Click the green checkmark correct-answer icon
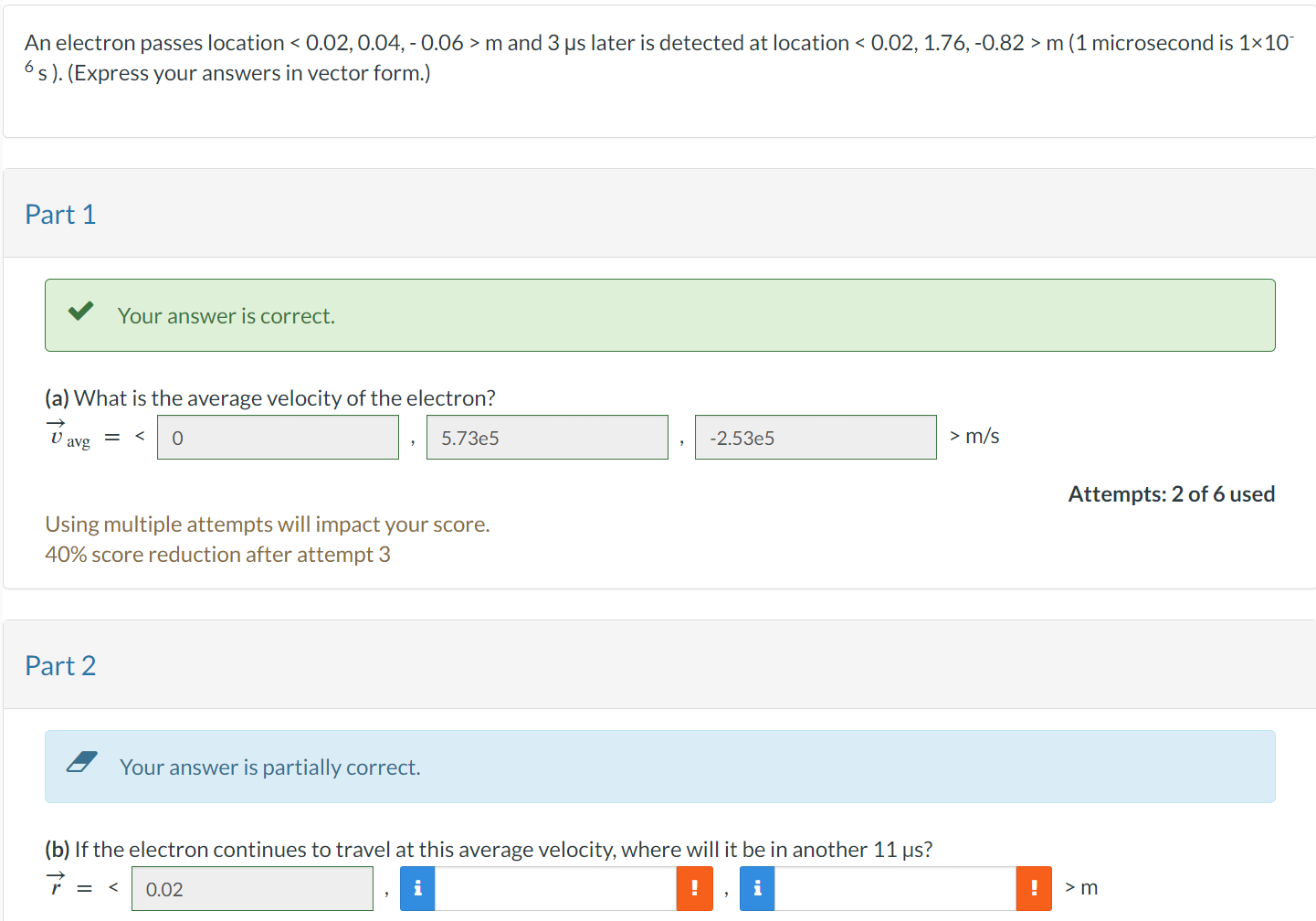The width and height of the screenshot is (1316, 921). (80, 312)
